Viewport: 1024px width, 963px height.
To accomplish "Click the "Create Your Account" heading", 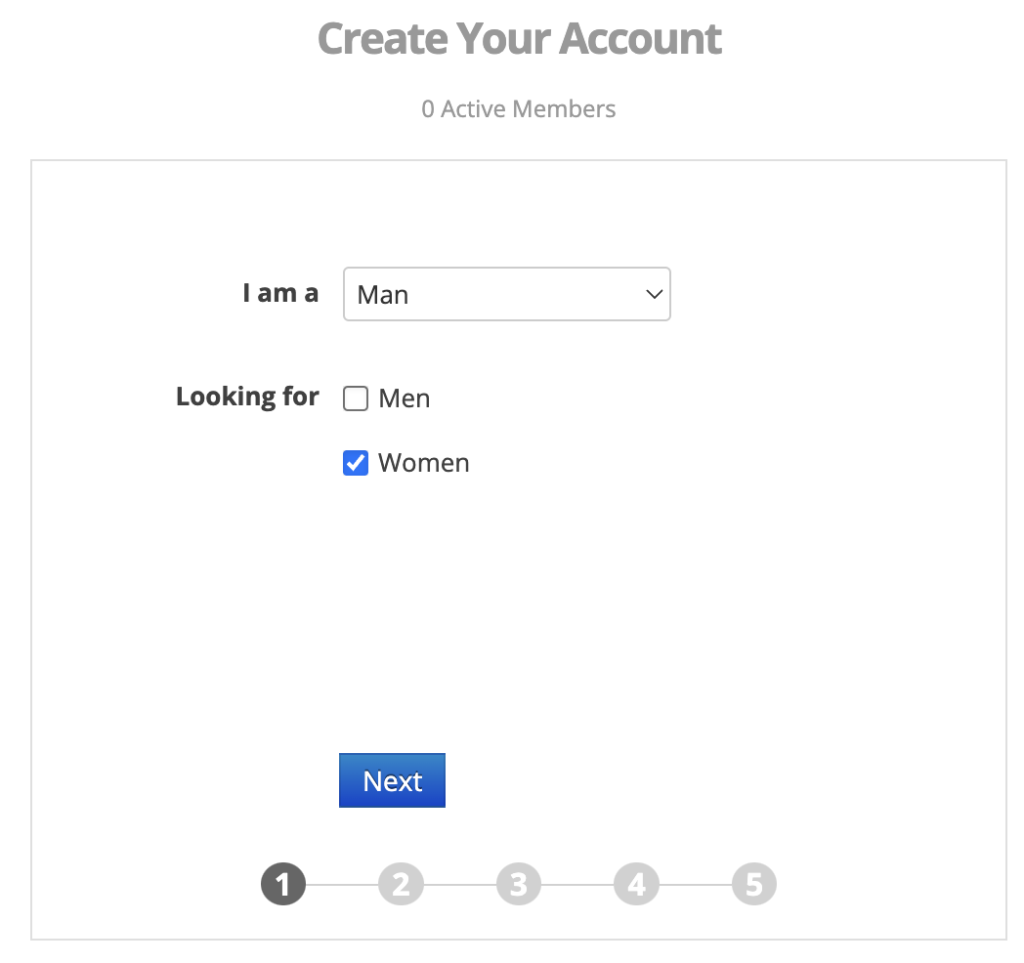I will click(519, 39).
